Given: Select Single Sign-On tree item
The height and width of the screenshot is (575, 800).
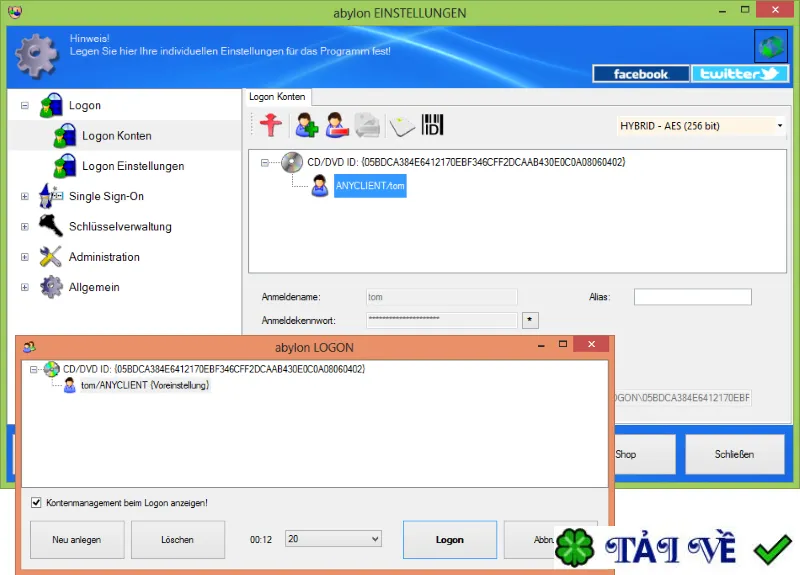Looking at the screenshot, I should point(106,196).
